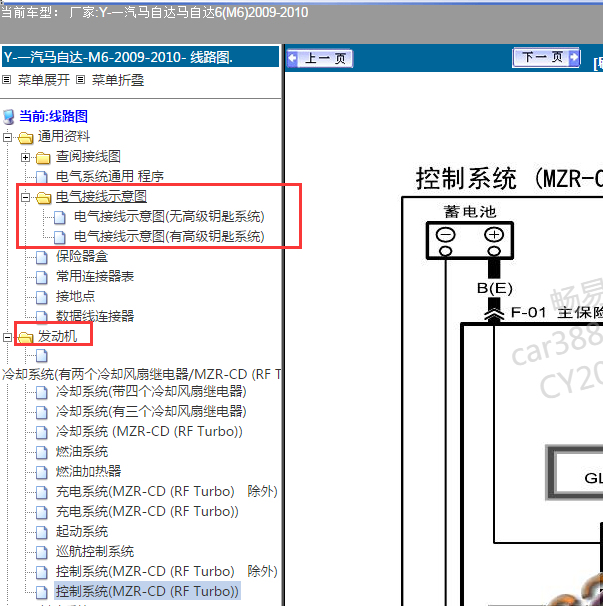Open the 通用资料 folder icon
Screen dimensions: 603x606
[26, 137]
